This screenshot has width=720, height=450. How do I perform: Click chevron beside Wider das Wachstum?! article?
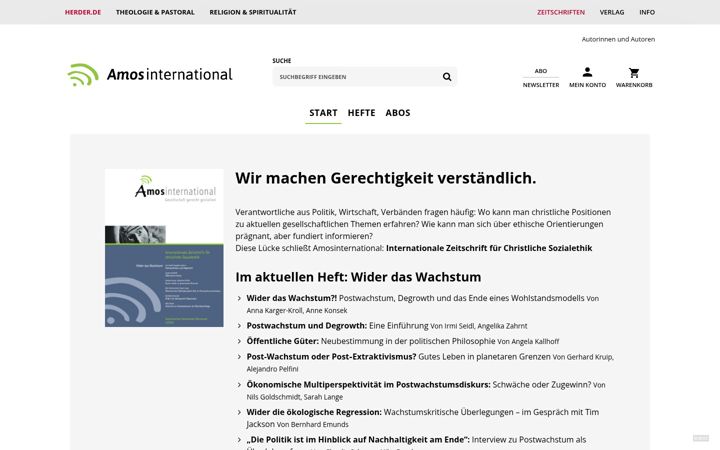coord(239,298)
